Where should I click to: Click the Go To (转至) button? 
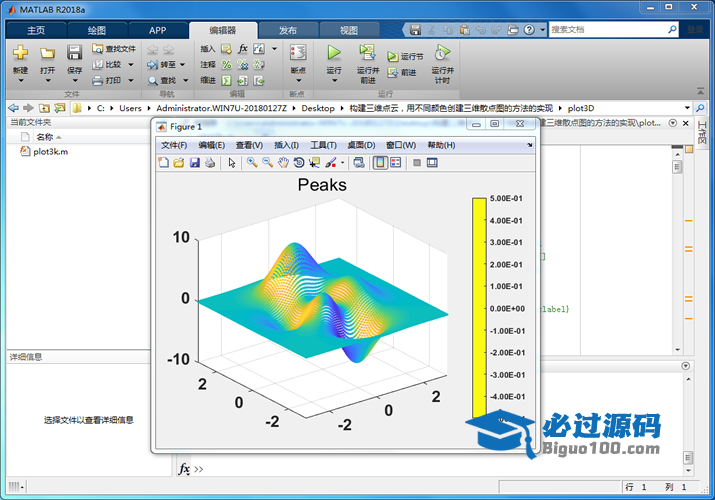[x=162, y=65]
